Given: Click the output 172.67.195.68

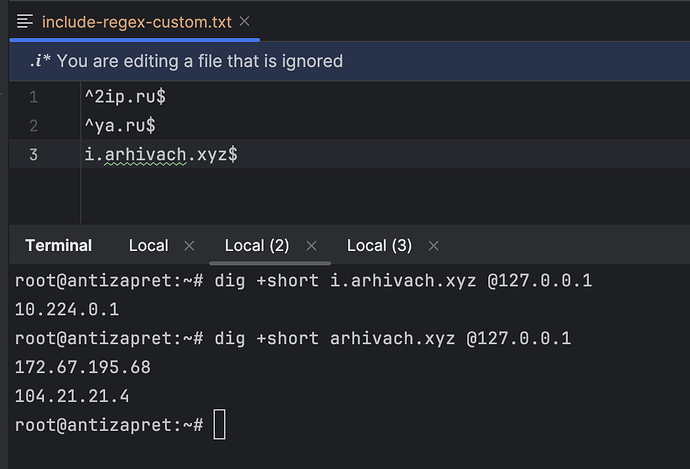Looking at the screenshot, I should coord(83,367).
